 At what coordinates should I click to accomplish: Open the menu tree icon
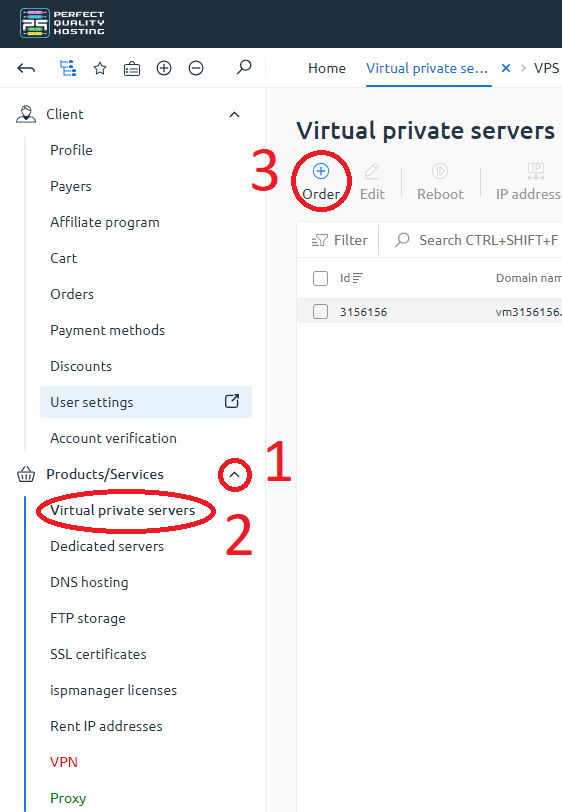(x=68, y=68)
